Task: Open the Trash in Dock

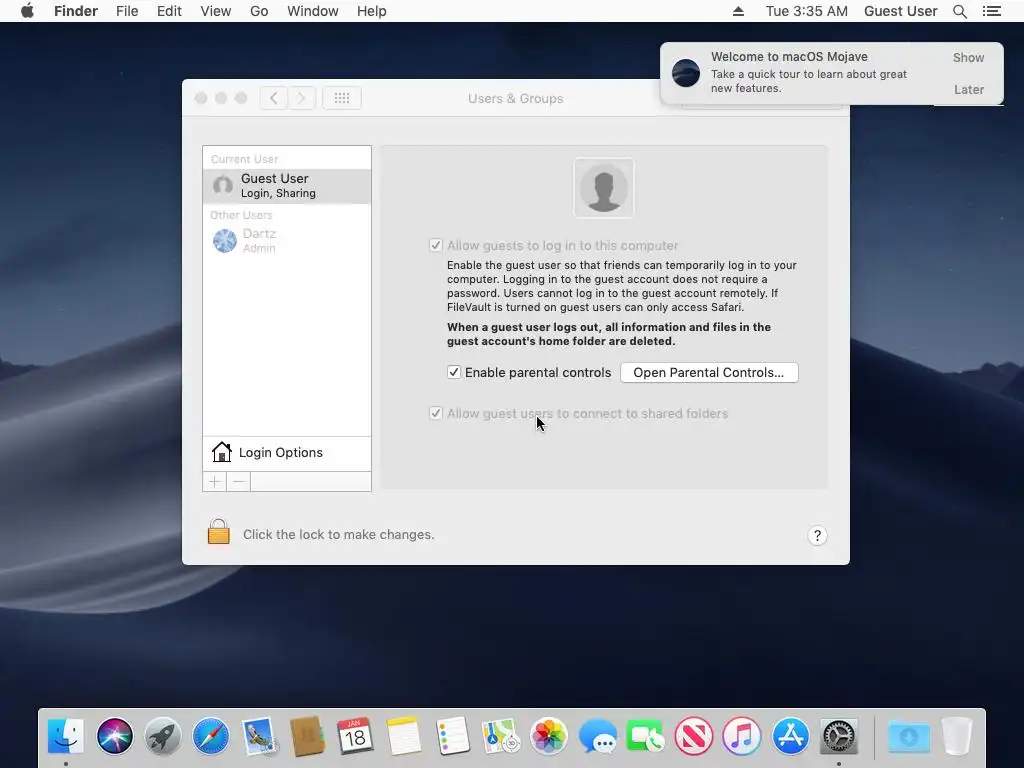Action: pyautogui.click(x=957, y=736)
